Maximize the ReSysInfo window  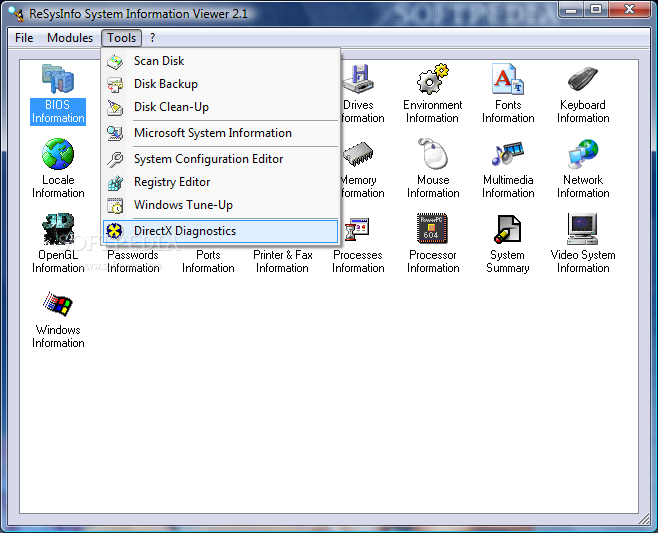[x=595, y=10]
